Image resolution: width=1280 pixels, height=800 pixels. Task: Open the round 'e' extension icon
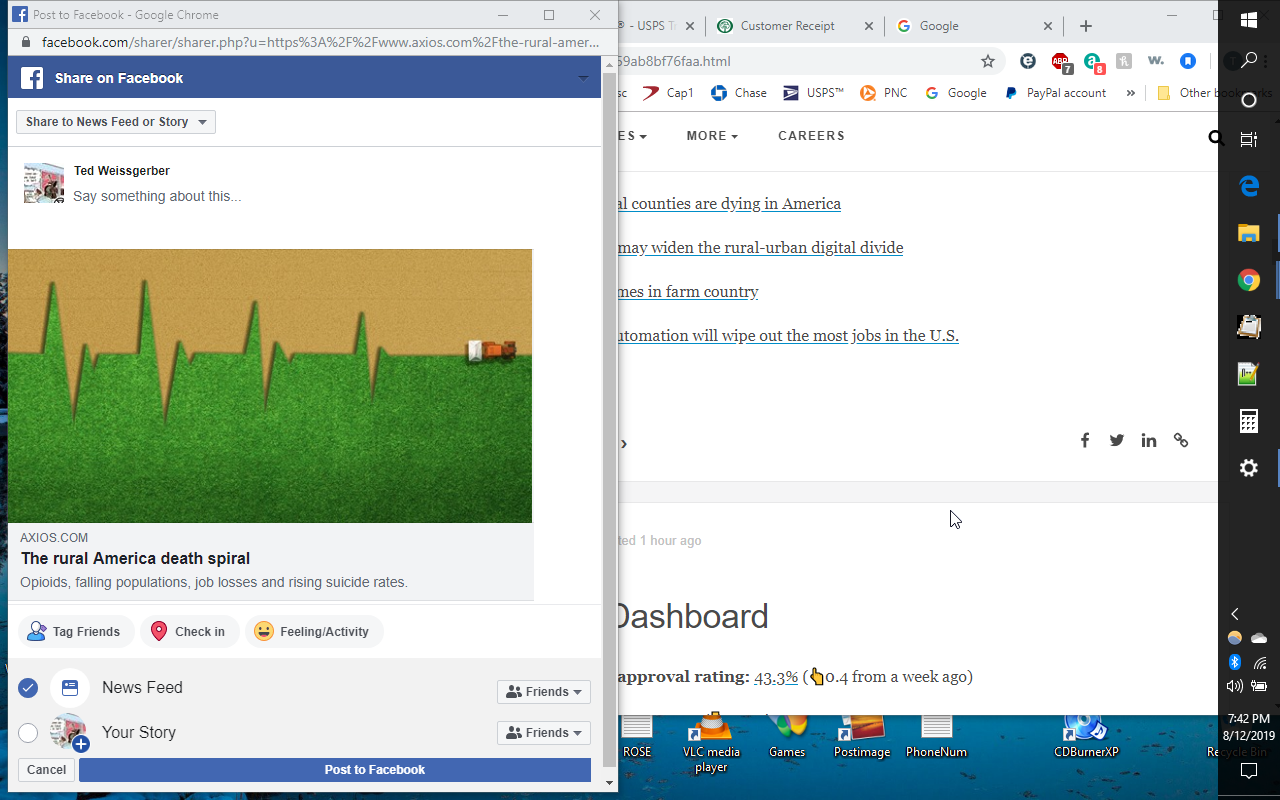click(1028, 61)
